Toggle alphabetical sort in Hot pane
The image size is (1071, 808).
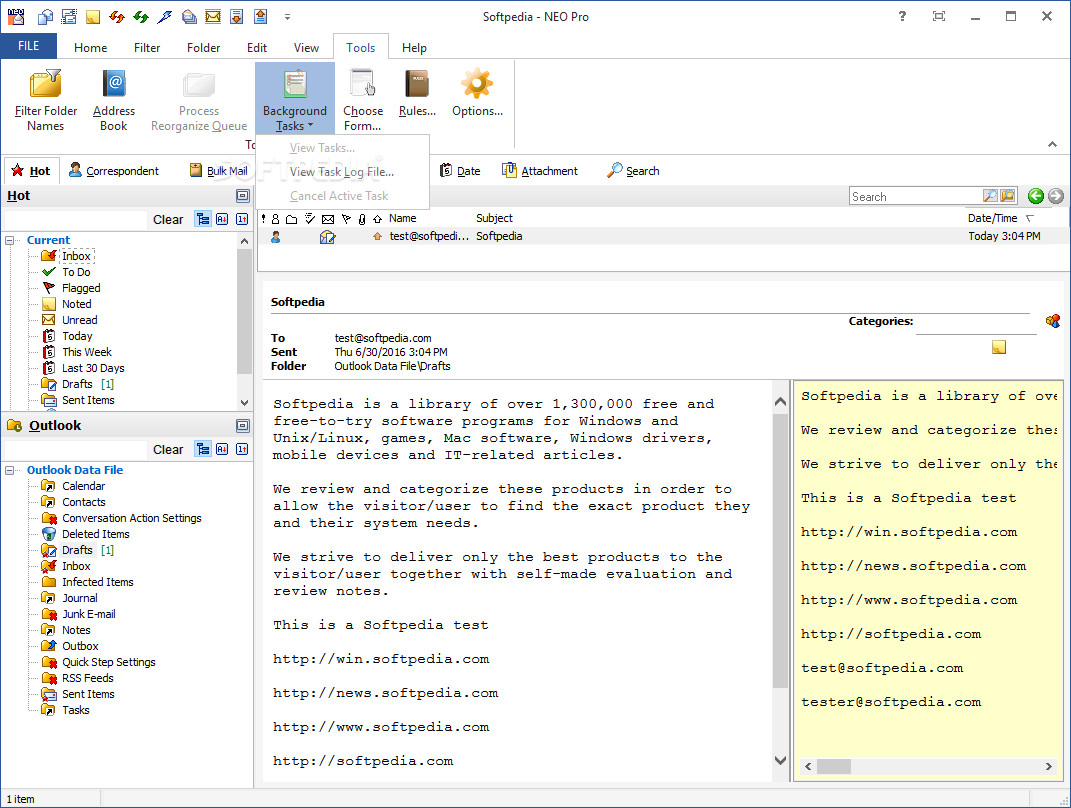(222, 219)
